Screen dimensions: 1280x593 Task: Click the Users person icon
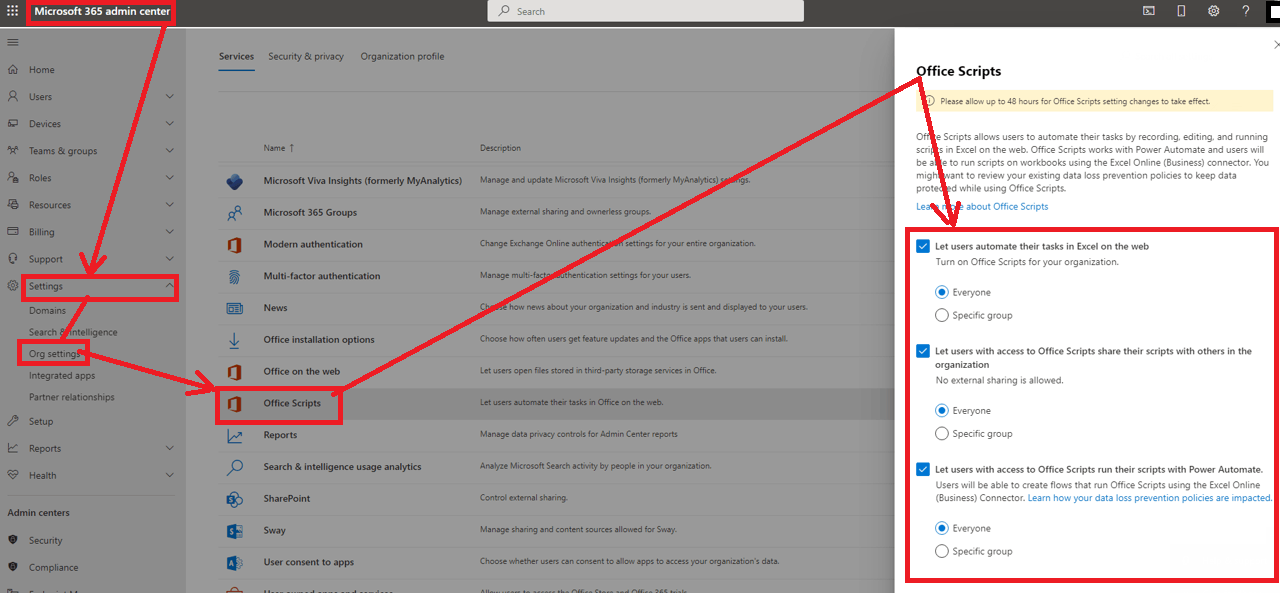pyautogui.click(x=13, y=97)
